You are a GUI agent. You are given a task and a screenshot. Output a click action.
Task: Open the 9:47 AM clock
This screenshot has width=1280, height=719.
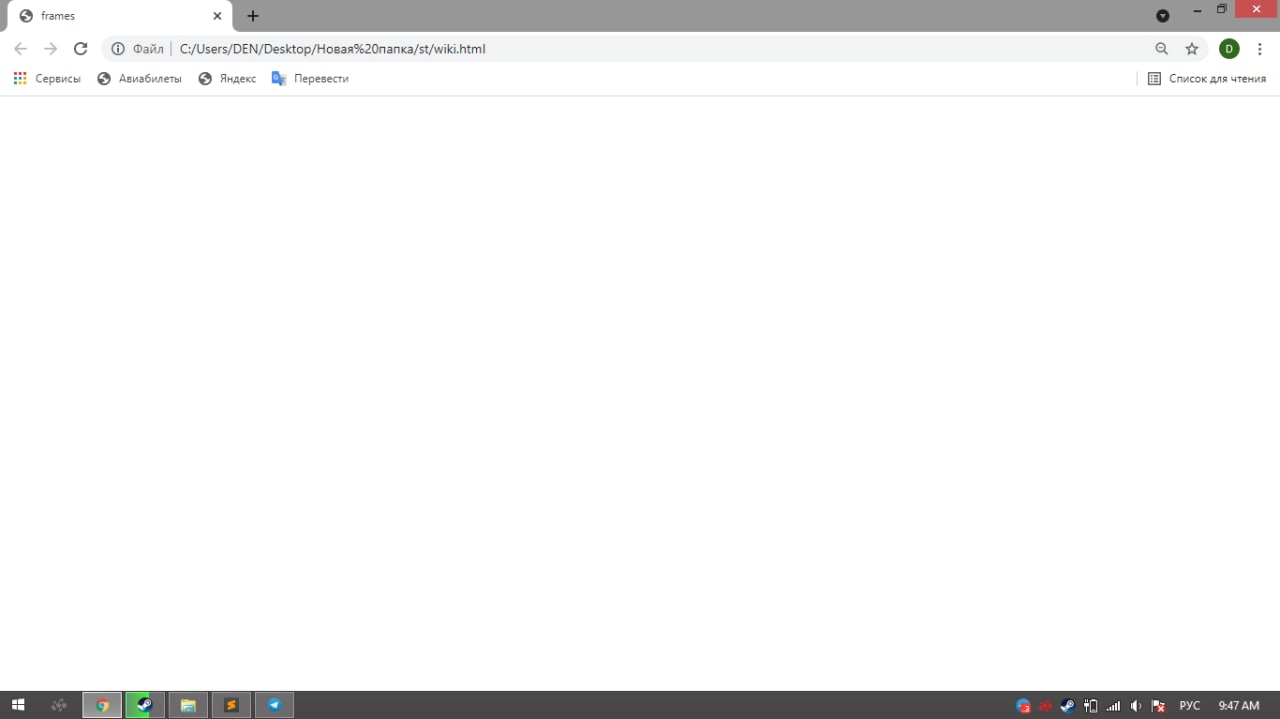pyautogui.click(x=1239, y=706)
